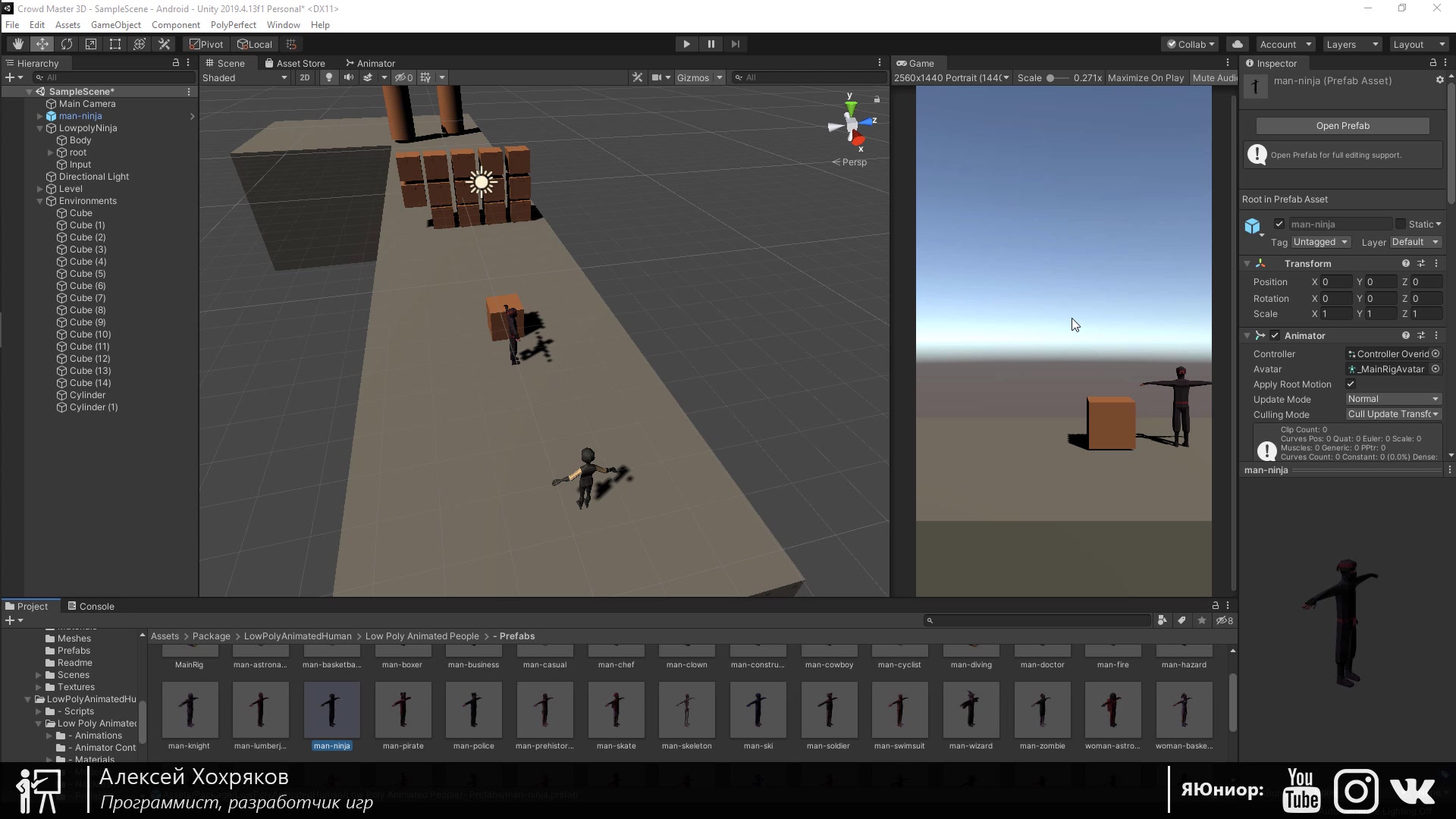Open the Account button
This screenshot has height=819, width=1456.
pos(1285,44)
